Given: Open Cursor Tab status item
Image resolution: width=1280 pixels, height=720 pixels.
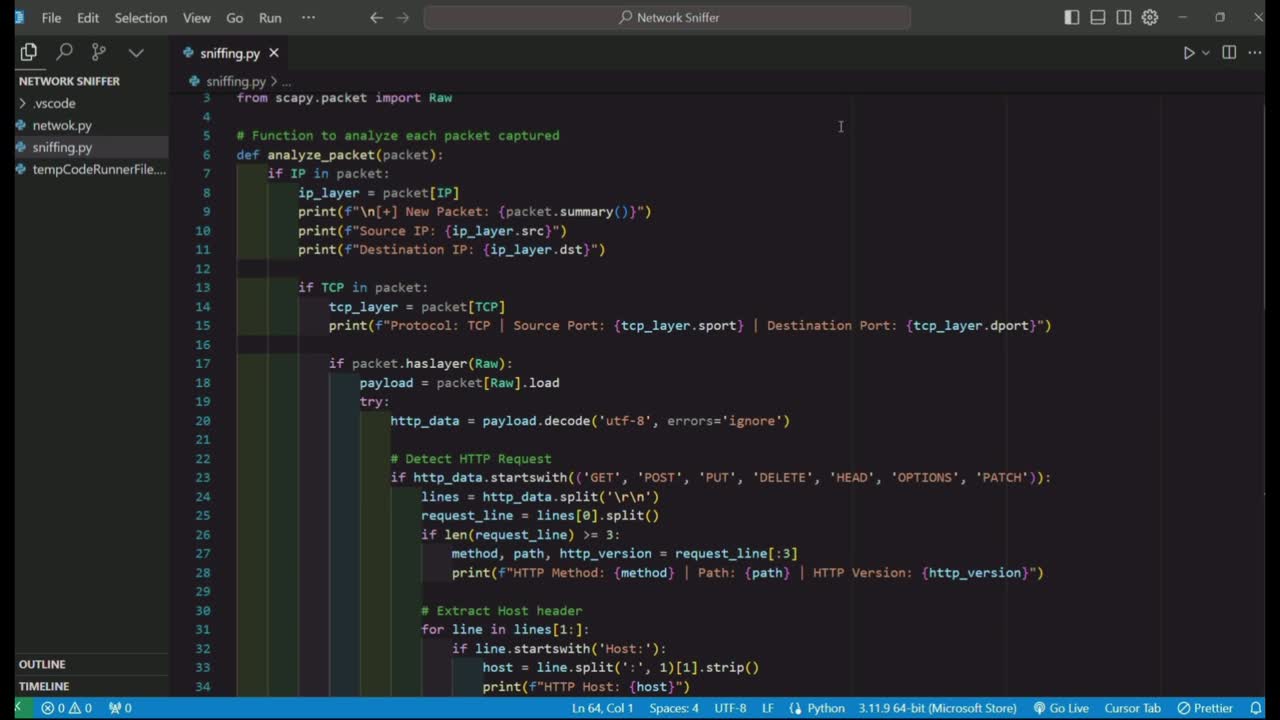Looking at the screenshot, I should 1132,708.
